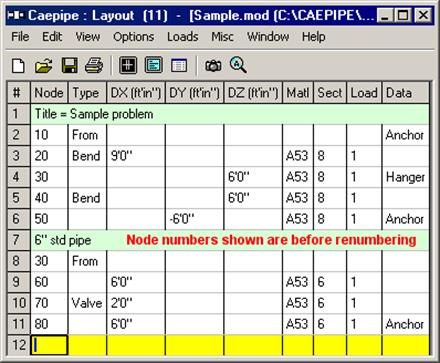The height and width of the screenshot is (363, 440).
Task: Open the Graphics window icon with plus sign
Action: 128,65
